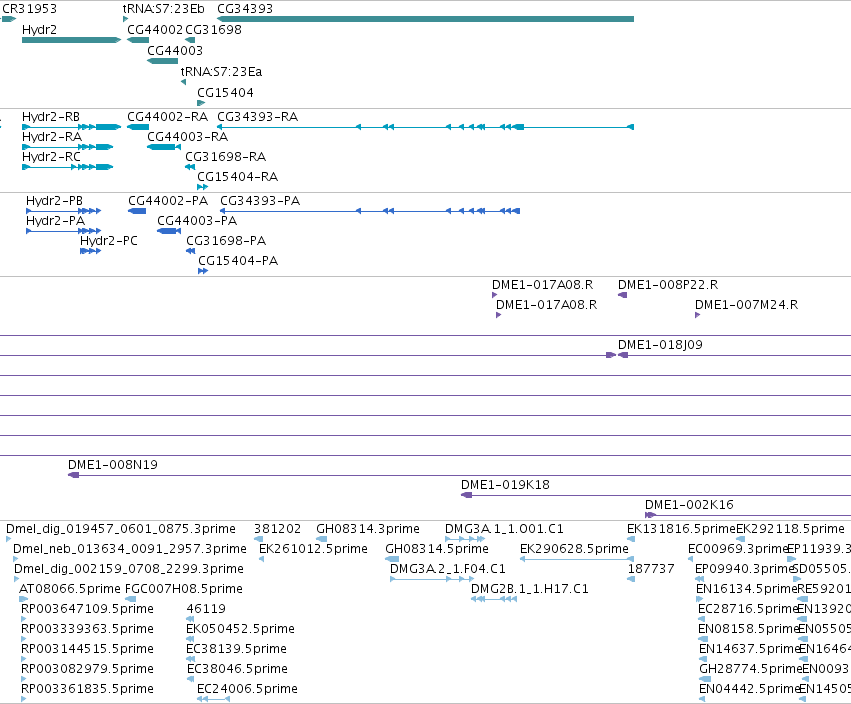This screenshot has height=704, width=851.
Task: Click the Hydr2-PB protein label
Action: coord(54,201)
